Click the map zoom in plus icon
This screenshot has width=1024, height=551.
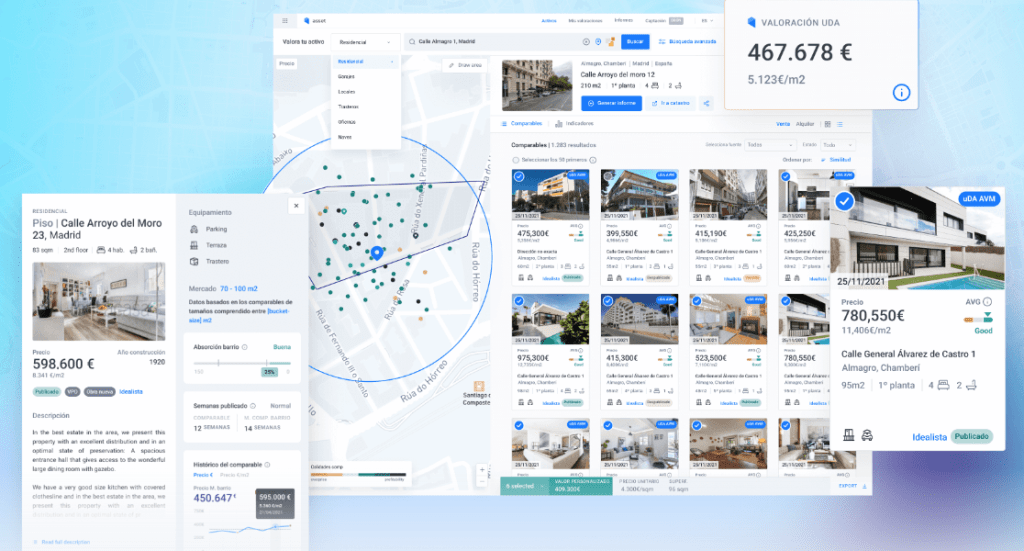tap(482, 469)
